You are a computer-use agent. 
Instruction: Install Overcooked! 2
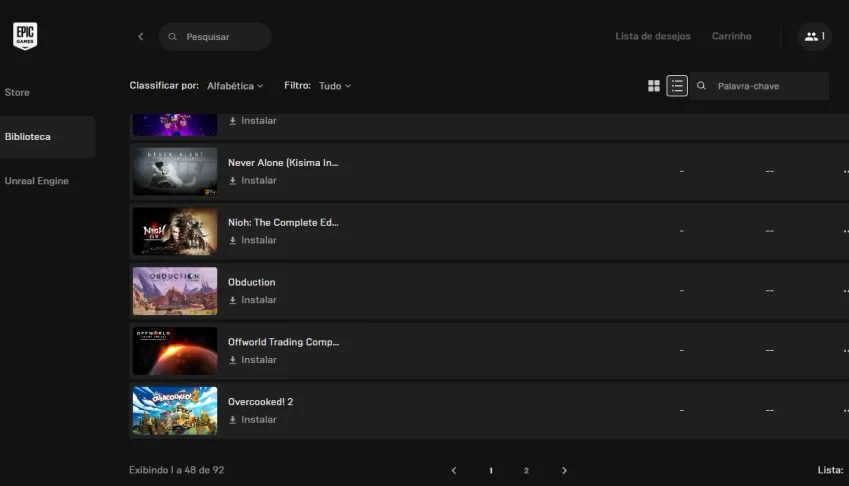(x=252, y=419)
